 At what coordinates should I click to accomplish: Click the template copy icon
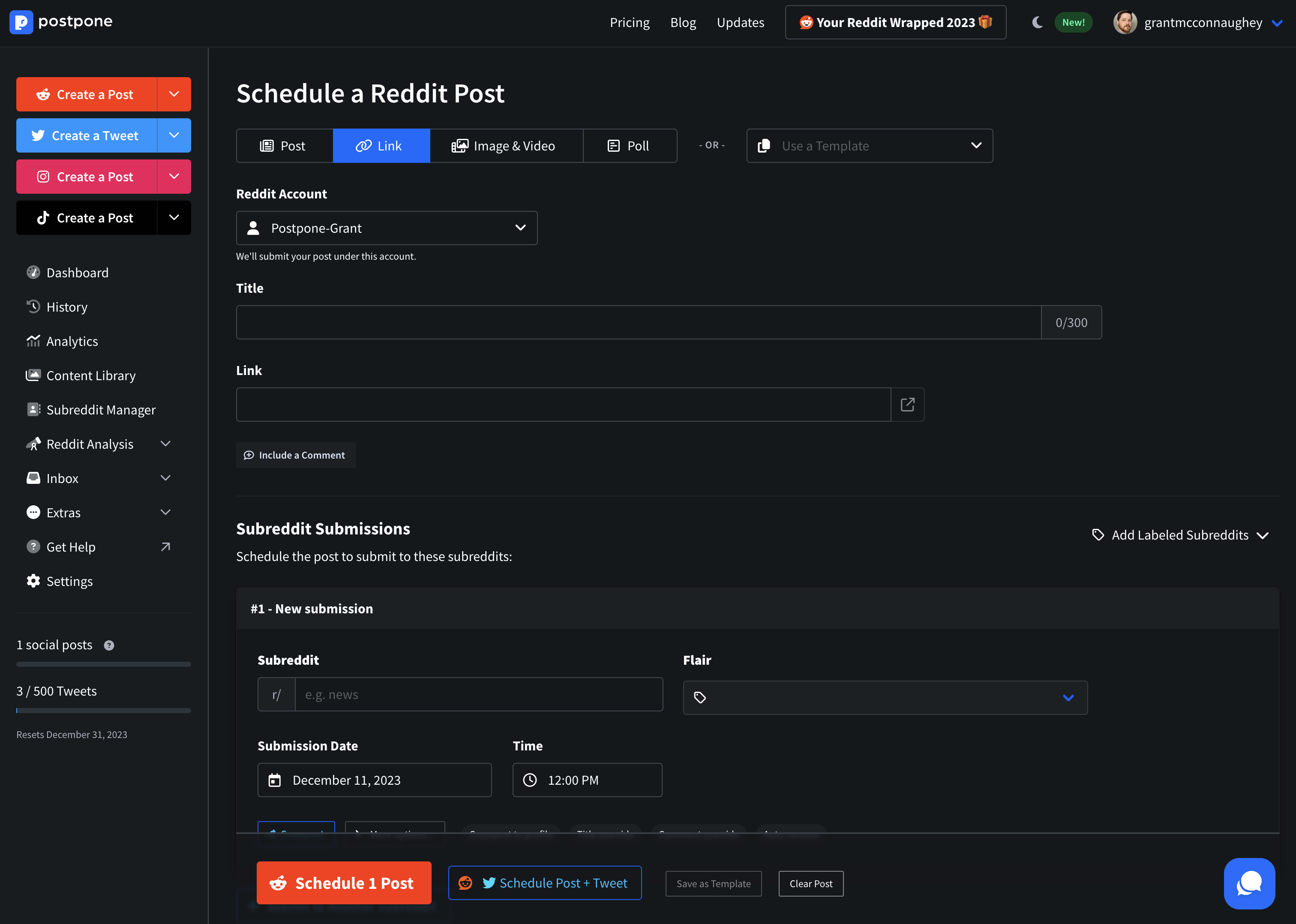(x=764, y=146)
